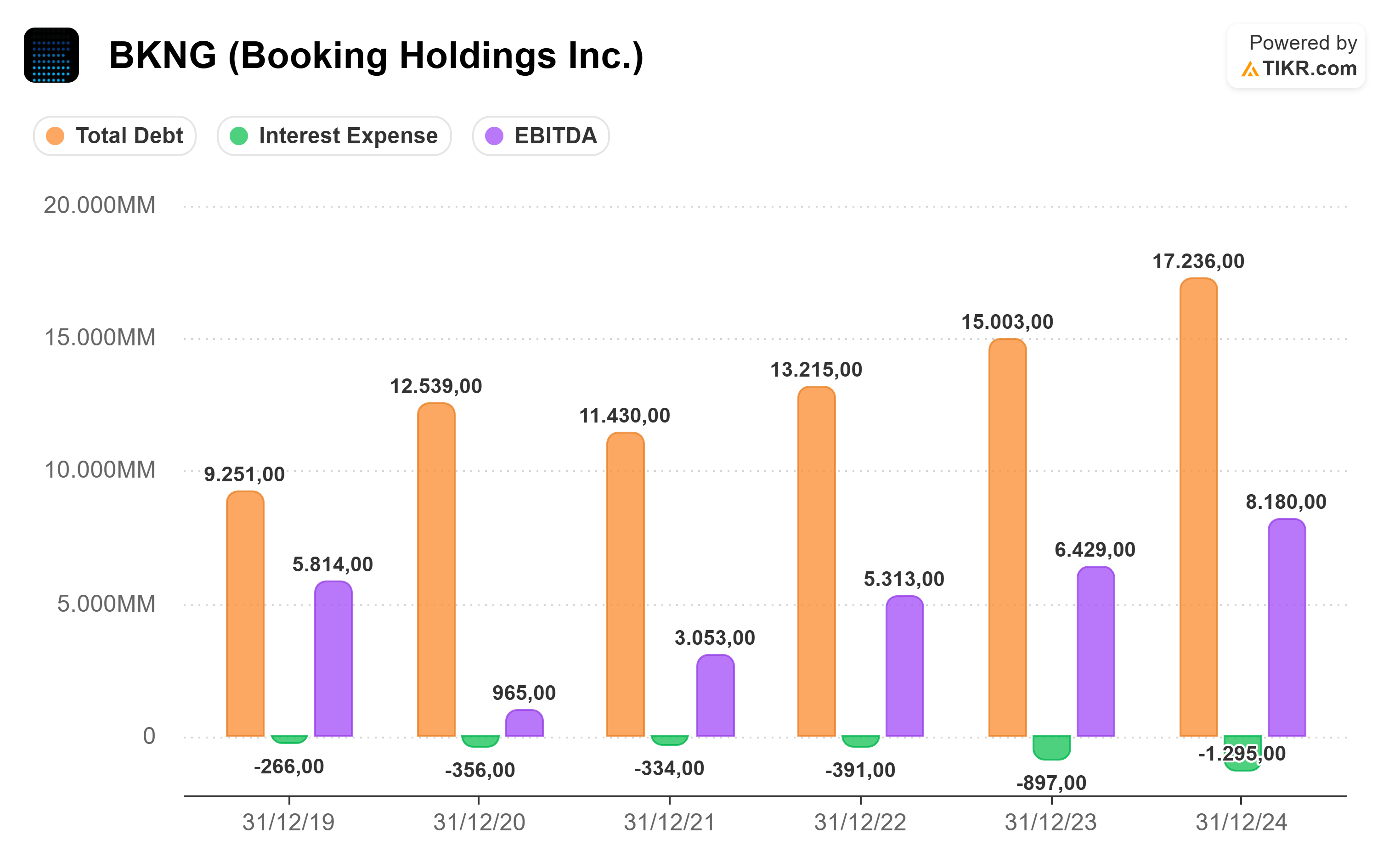This screenshot has width=1389, height=868.
Task: Toggle the Interest Expense legend series
Action: [334, 136]
